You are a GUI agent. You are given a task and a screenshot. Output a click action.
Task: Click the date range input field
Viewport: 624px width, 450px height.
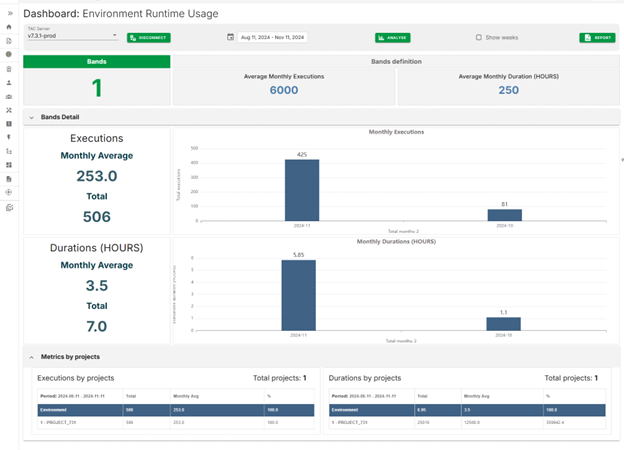[x=272, y=37]
